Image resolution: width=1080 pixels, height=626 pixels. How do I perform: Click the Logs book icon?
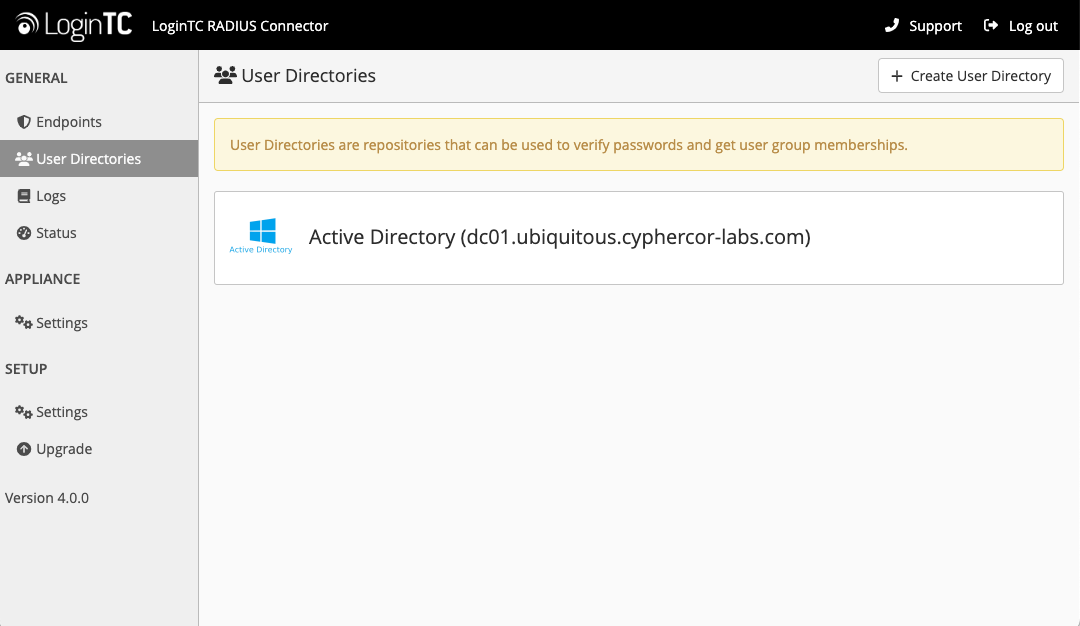pos(25,196)
